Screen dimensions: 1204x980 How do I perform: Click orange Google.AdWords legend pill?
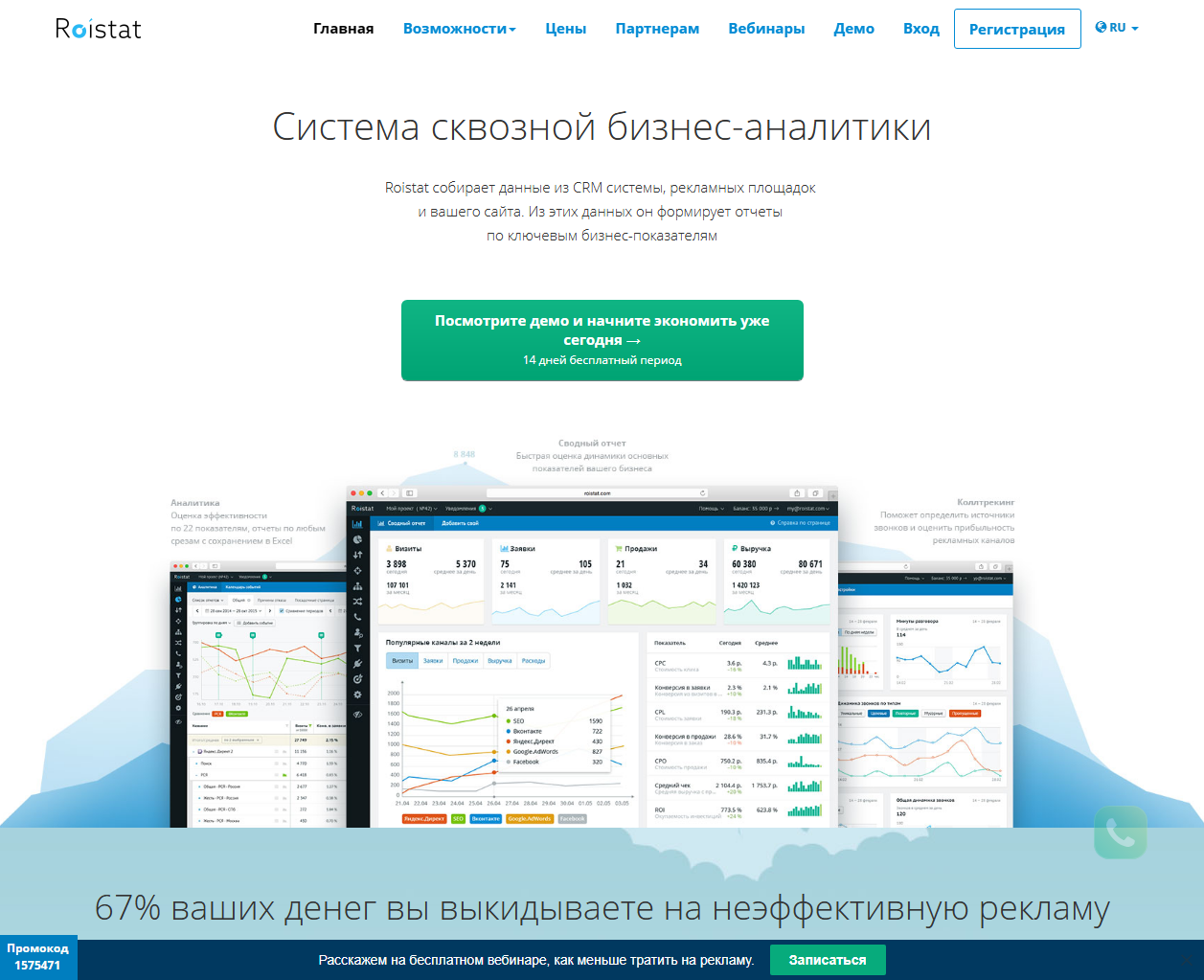(530, 819)
